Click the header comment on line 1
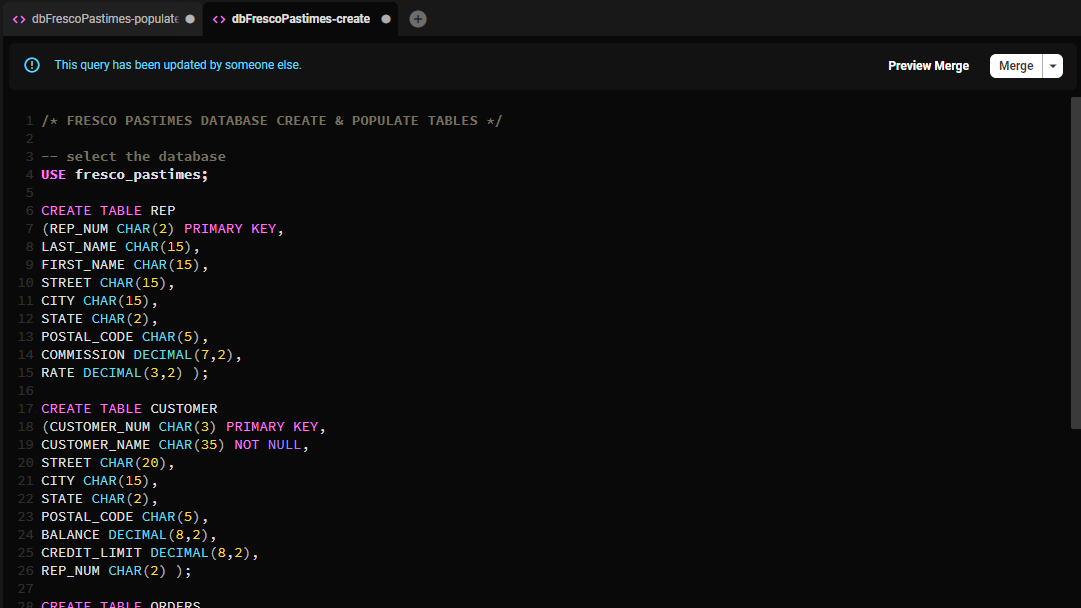This screenshot has height=608, width=1081. coord(272,121)
